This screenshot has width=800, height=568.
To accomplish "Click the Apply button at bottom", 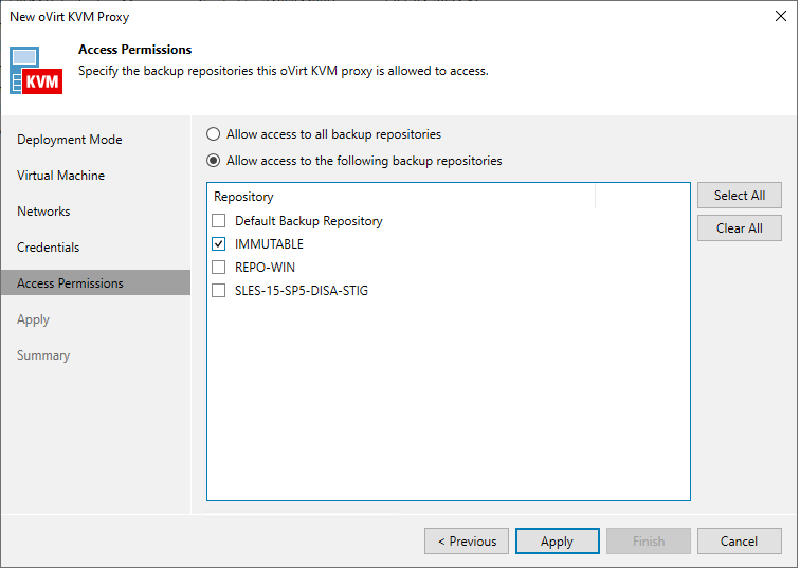I will point(557,541).
